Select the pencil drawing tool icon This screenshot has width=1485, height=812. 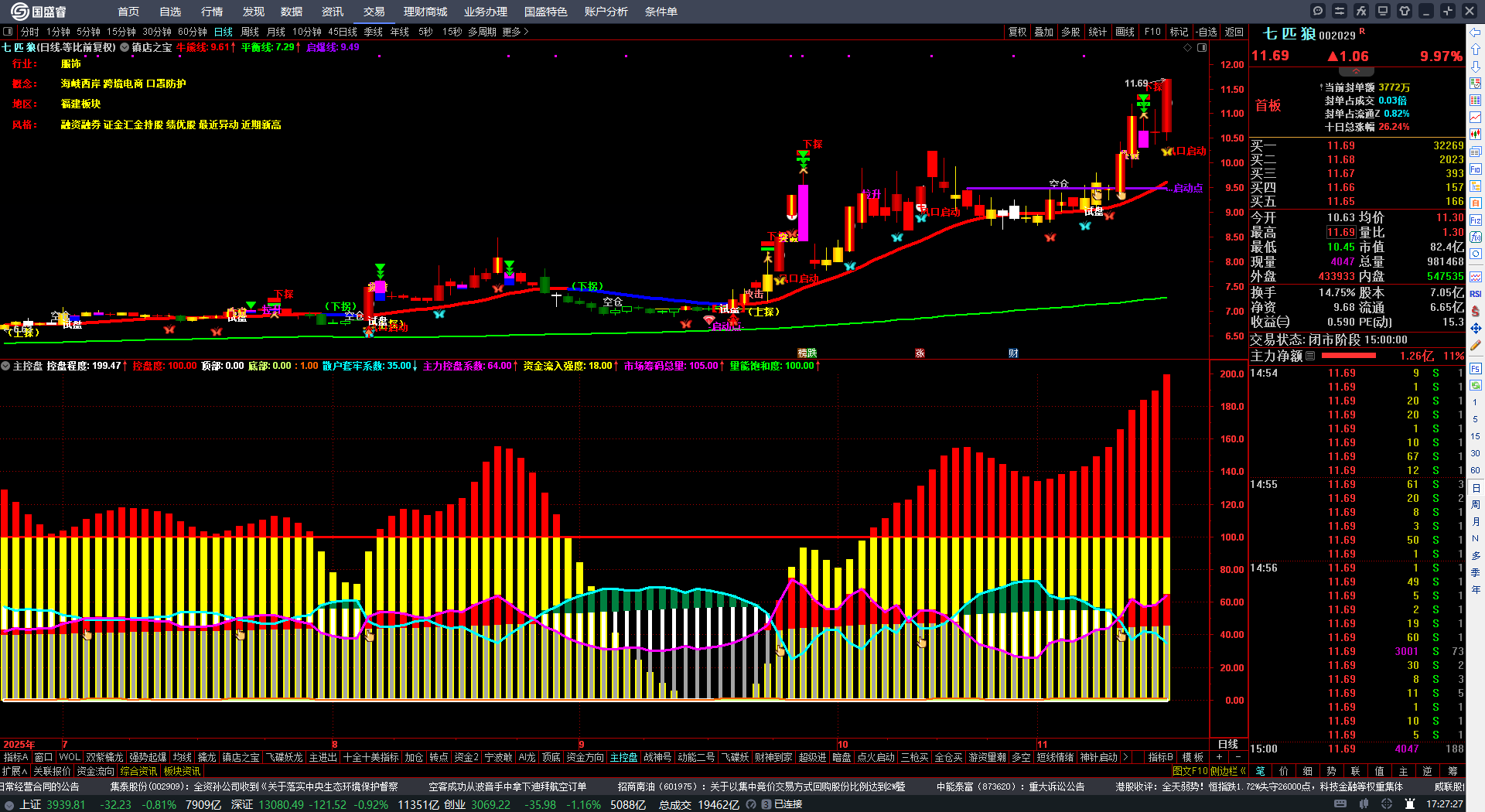(x=1476, y=345)
